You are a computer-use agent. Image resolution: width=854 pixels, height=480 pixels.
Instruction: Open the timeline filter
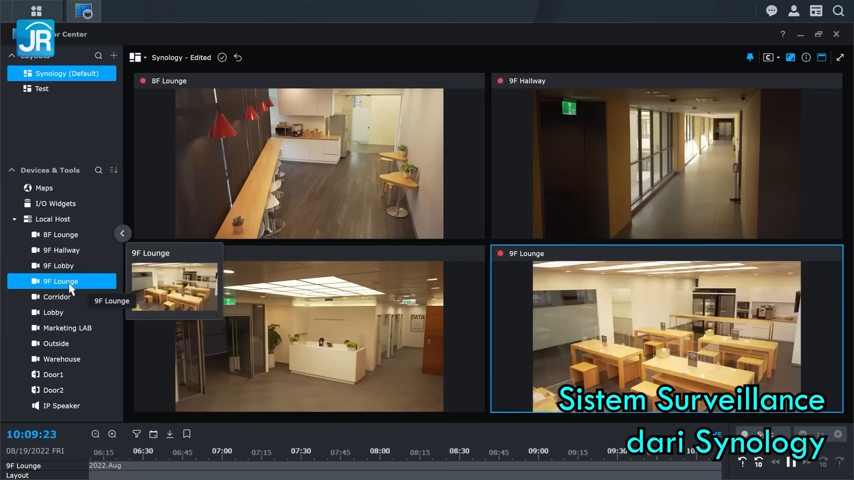click(137, 434)
